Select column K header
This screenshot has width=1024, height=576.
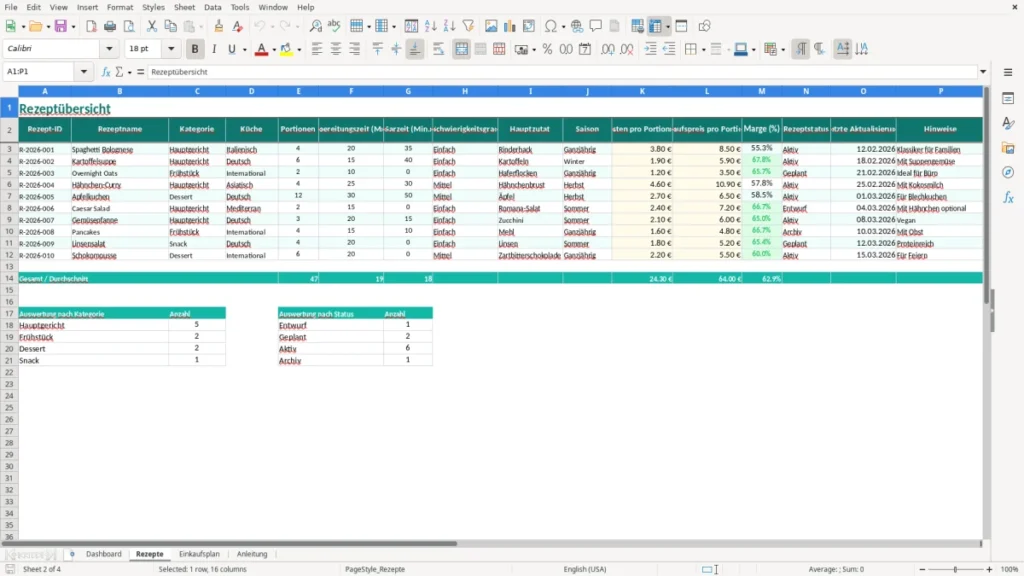click(x=642, y=91)
